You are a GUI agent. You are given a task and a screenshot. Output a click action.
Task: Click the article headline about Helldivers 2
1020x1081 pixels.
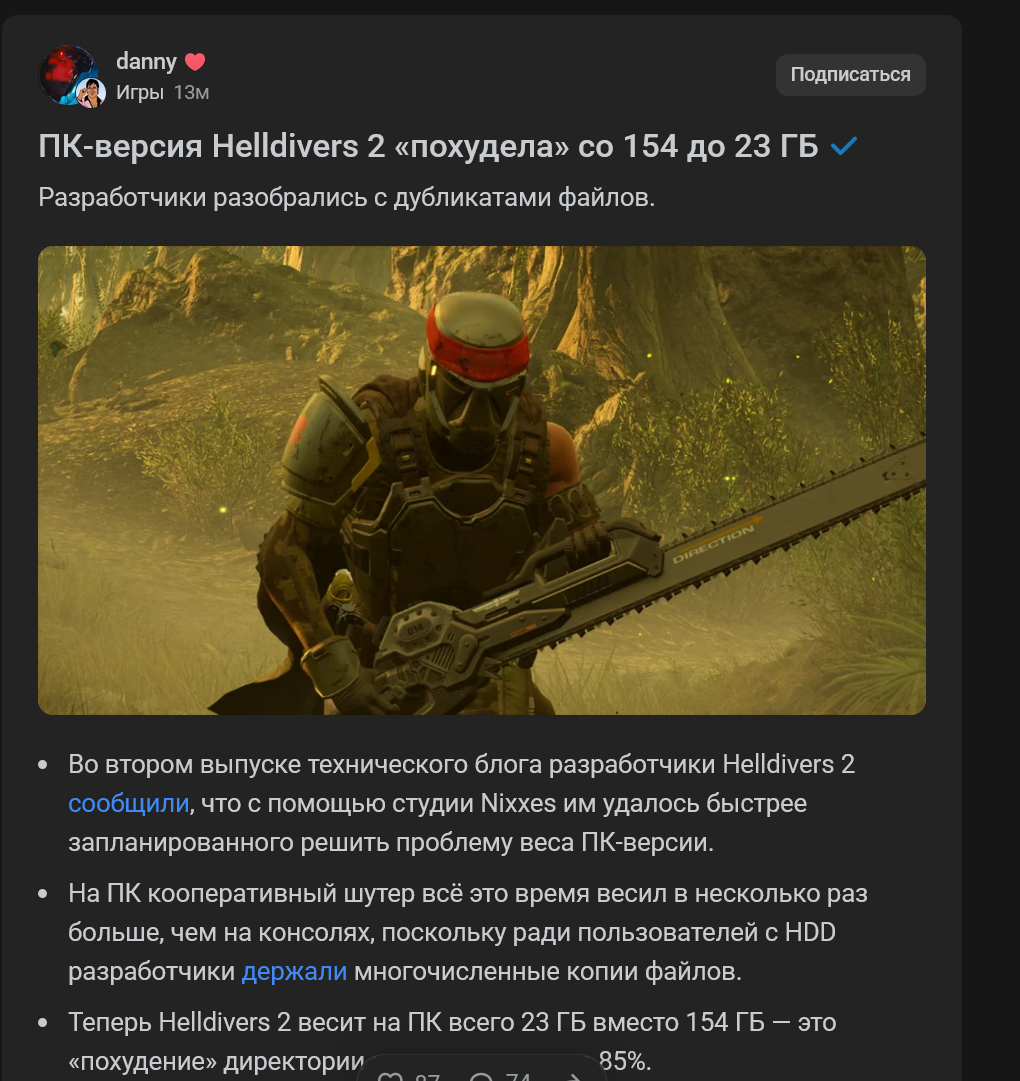[428, 146]
